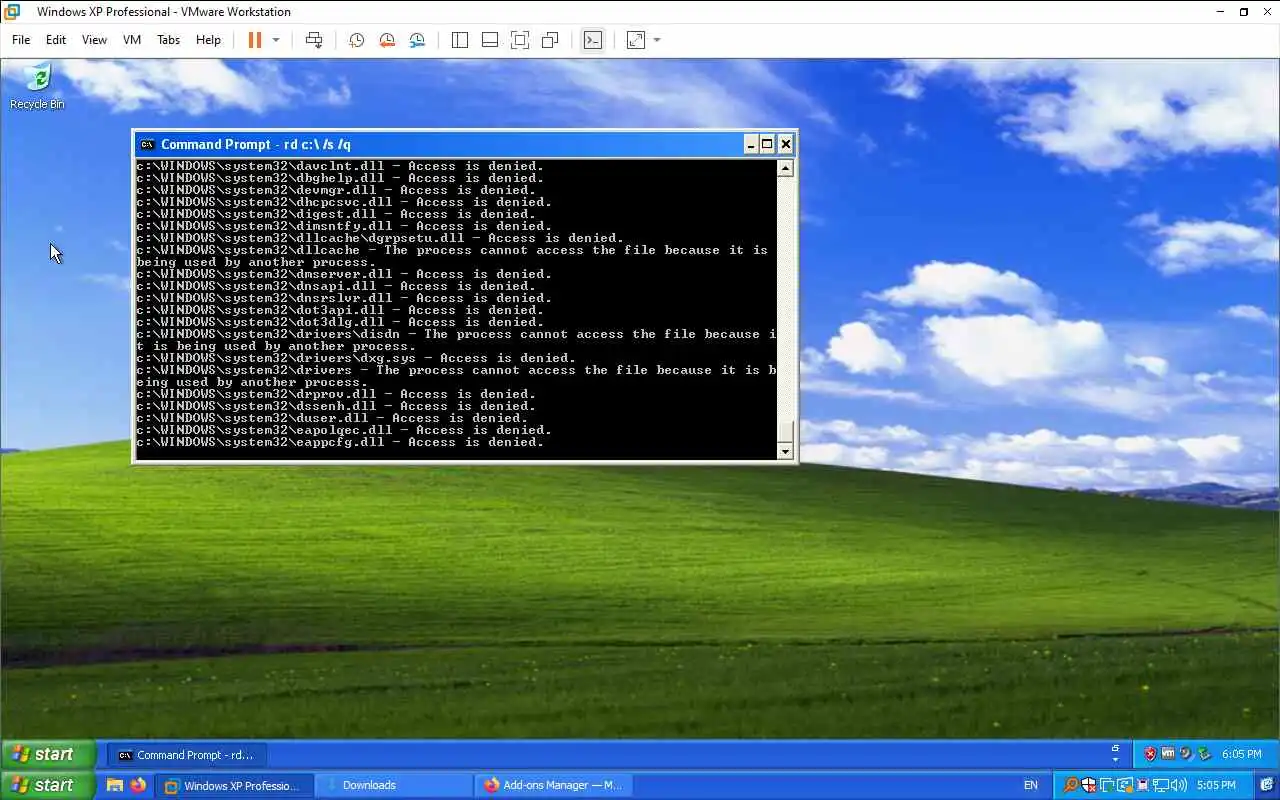Open the Tabs menu
1280x800 pixels.
168,40
